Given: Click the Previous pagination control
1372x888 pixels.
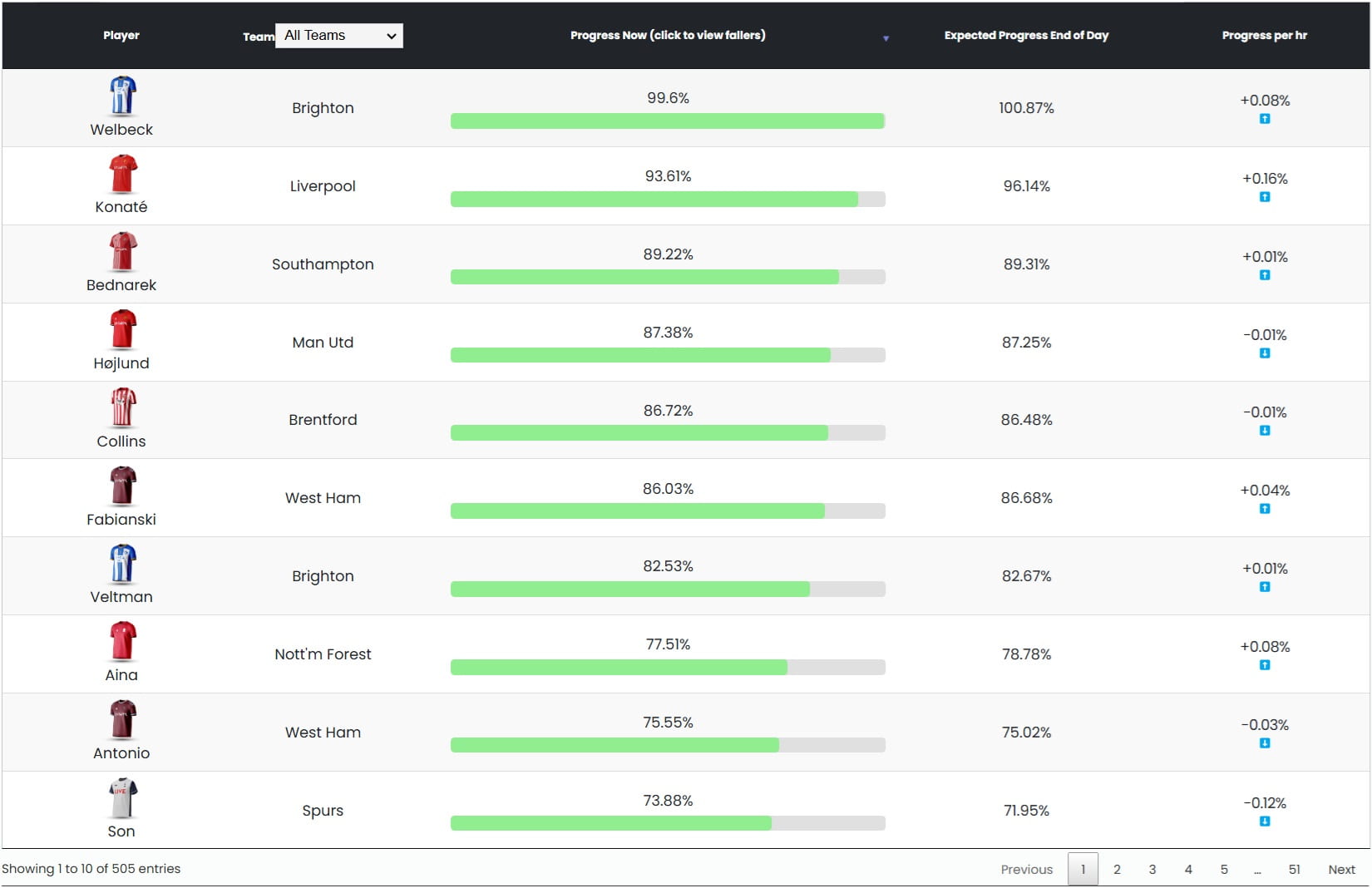Looking at the screenshot, I should [1026, 869].
